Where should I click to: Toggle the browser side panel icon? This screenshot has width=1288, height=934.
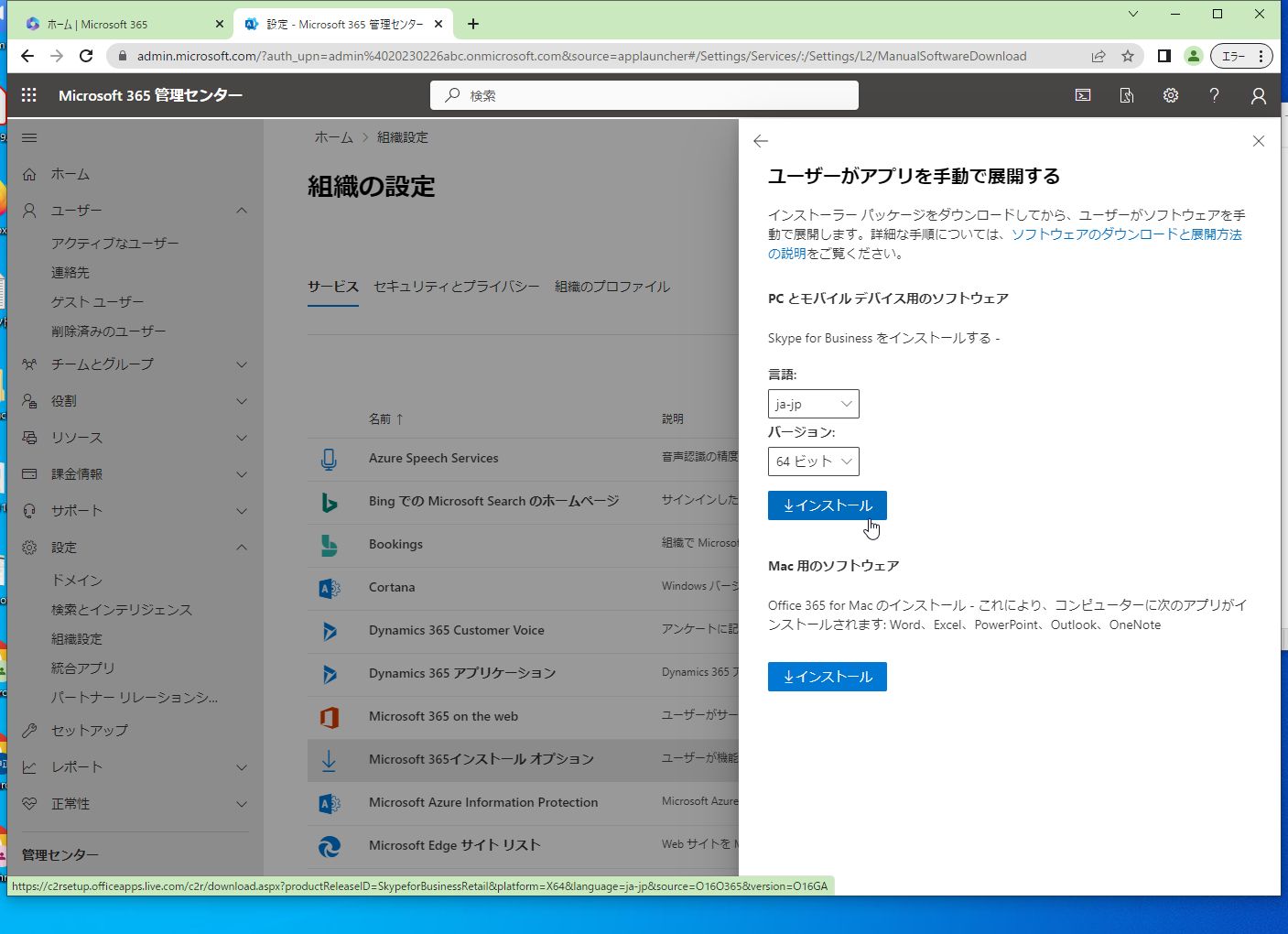[x=1164, y=56]
